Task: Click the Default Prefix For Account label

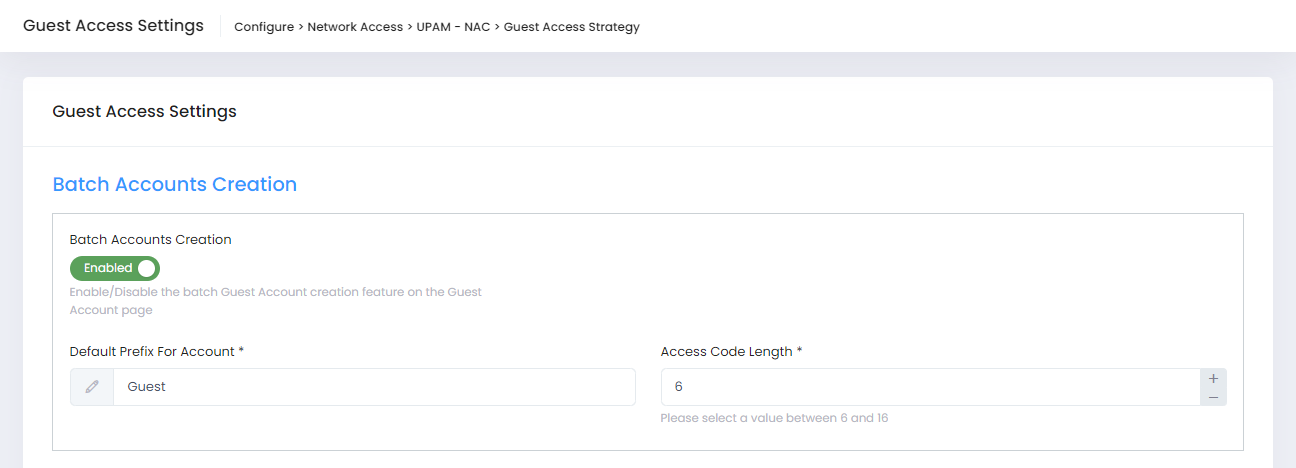Action: [152, 352]
